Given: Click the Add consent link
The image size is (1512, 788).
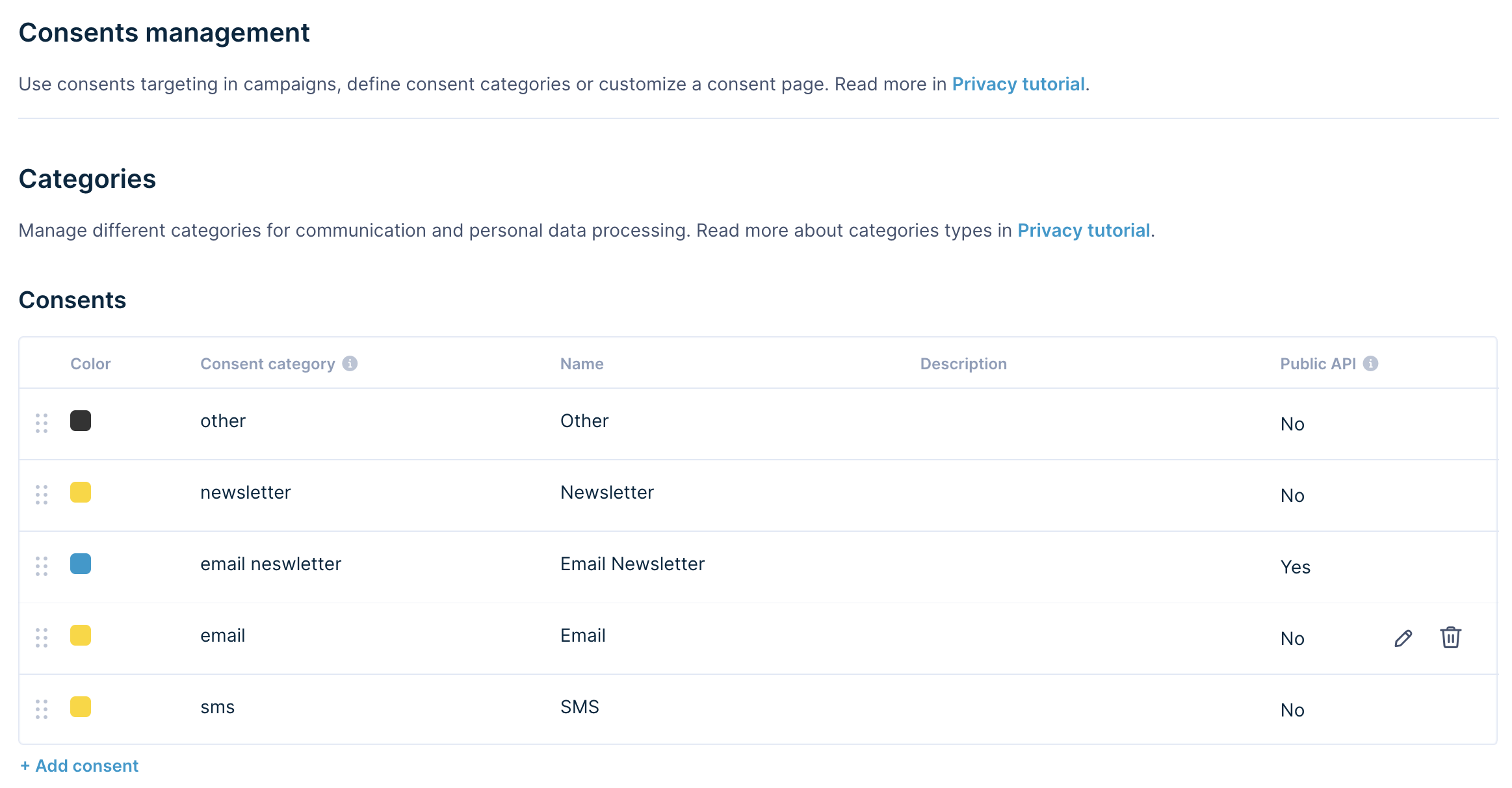Looking at the screenshot, I should pyautogui.click(x=80, y=766).
